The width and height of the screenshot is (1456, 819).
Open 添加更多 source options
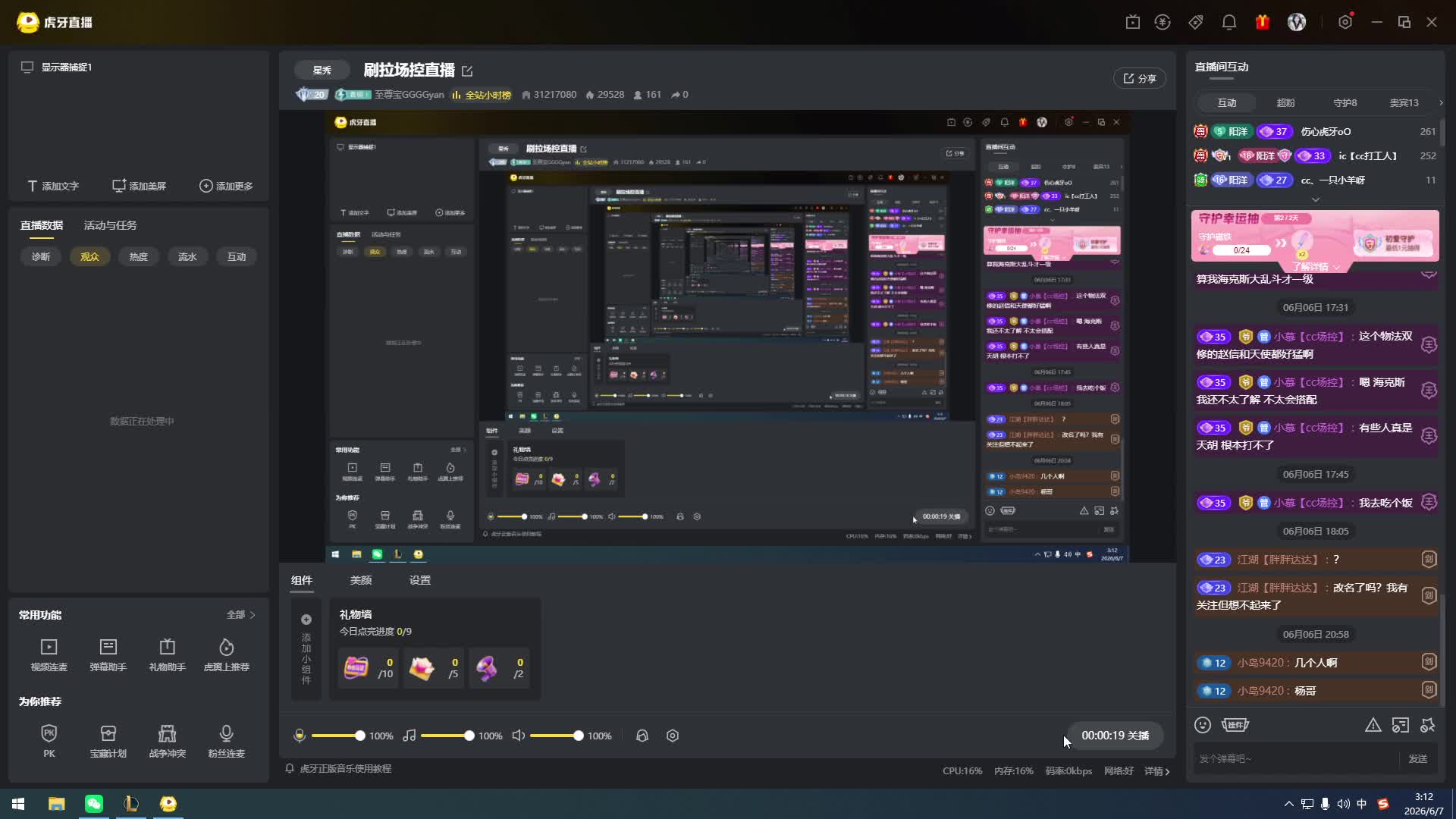(x=226, y=186)
